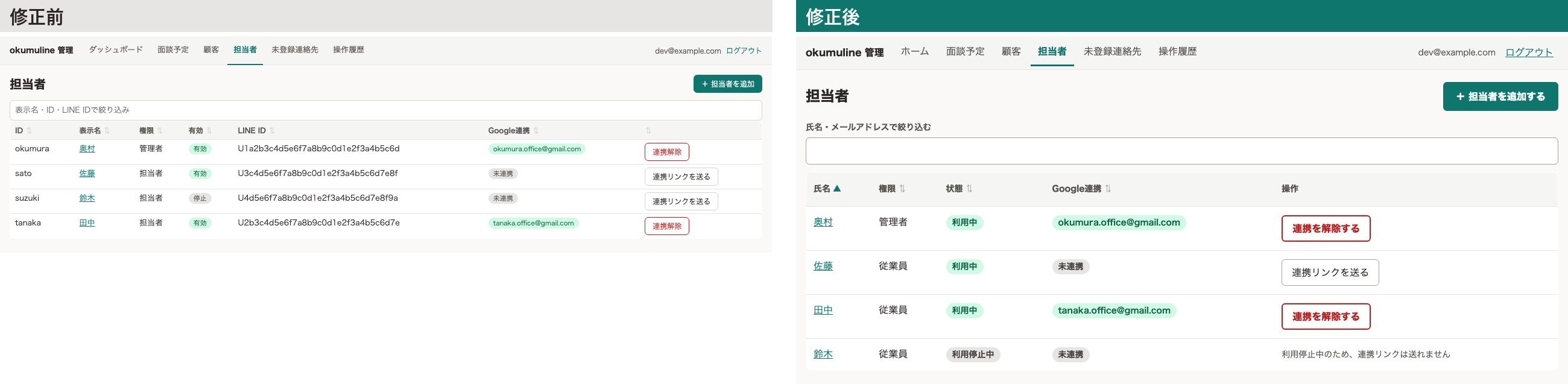The width and height of the screenshot is (1568, 384).
Task: Open 顧客 tab in 修正前 nav
Action: coord(211,50)
